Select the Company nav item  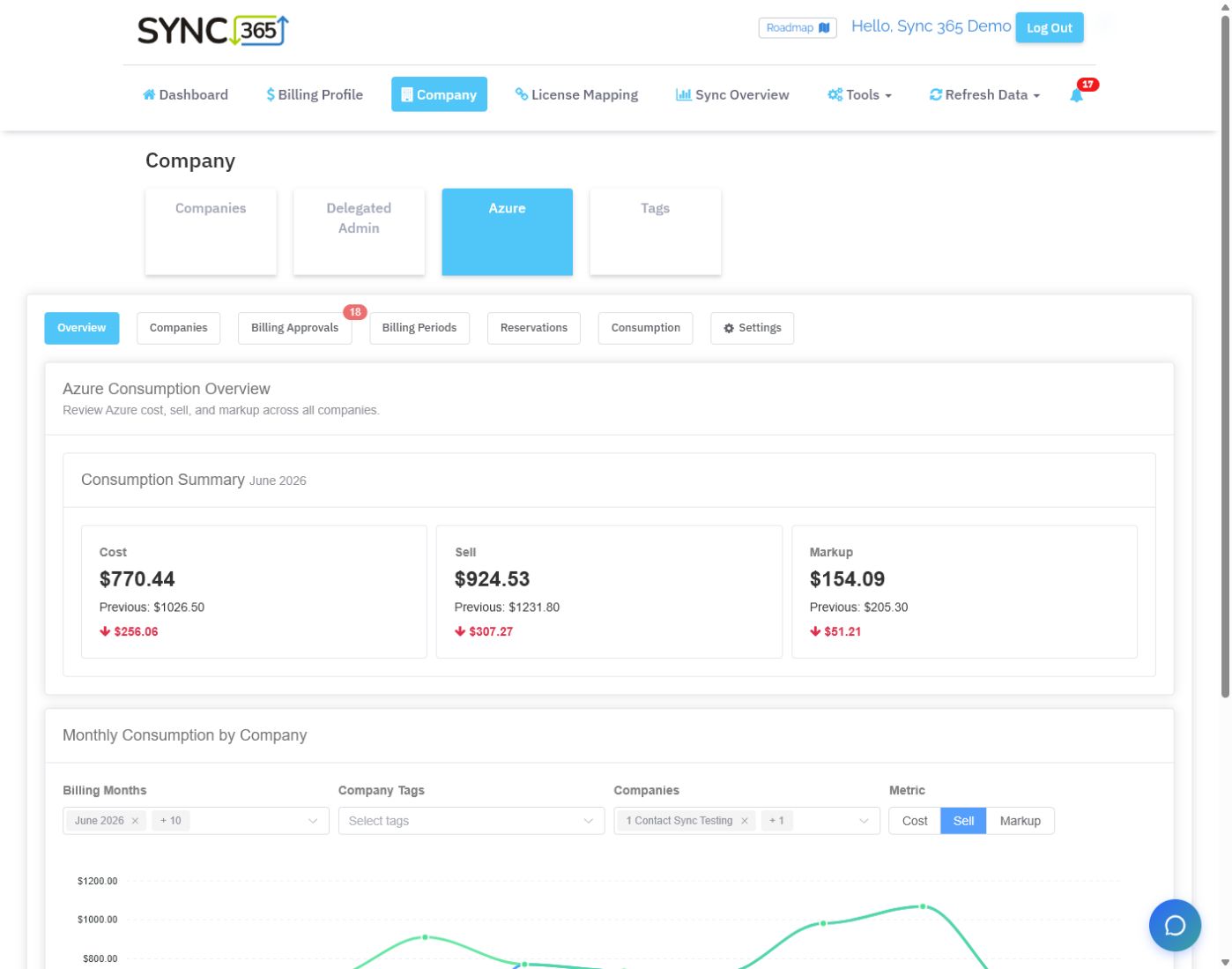[439, 94]
